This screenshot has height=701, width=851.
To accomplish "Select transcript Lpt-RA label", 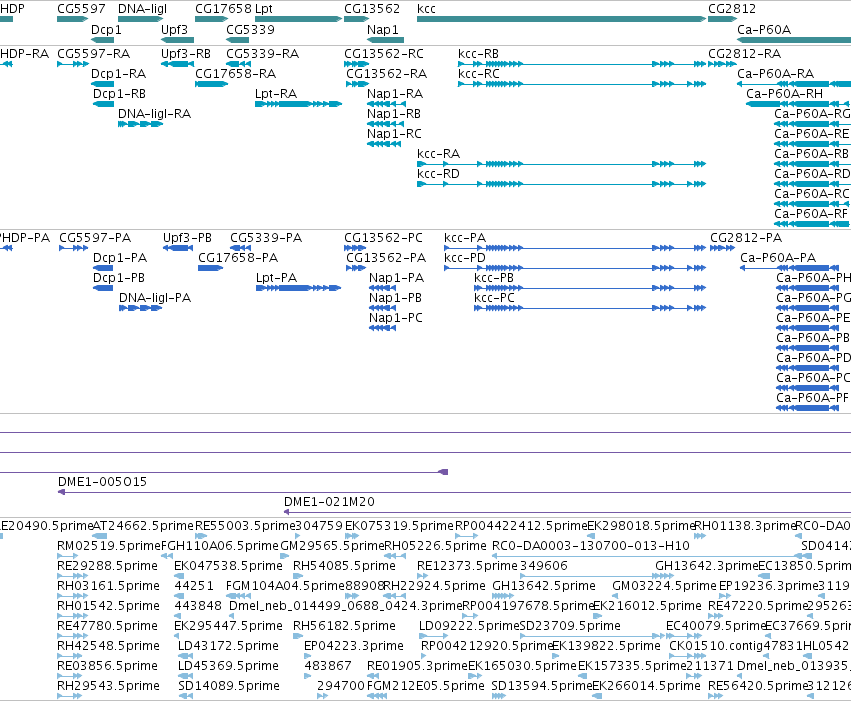I will click(276, 94).
